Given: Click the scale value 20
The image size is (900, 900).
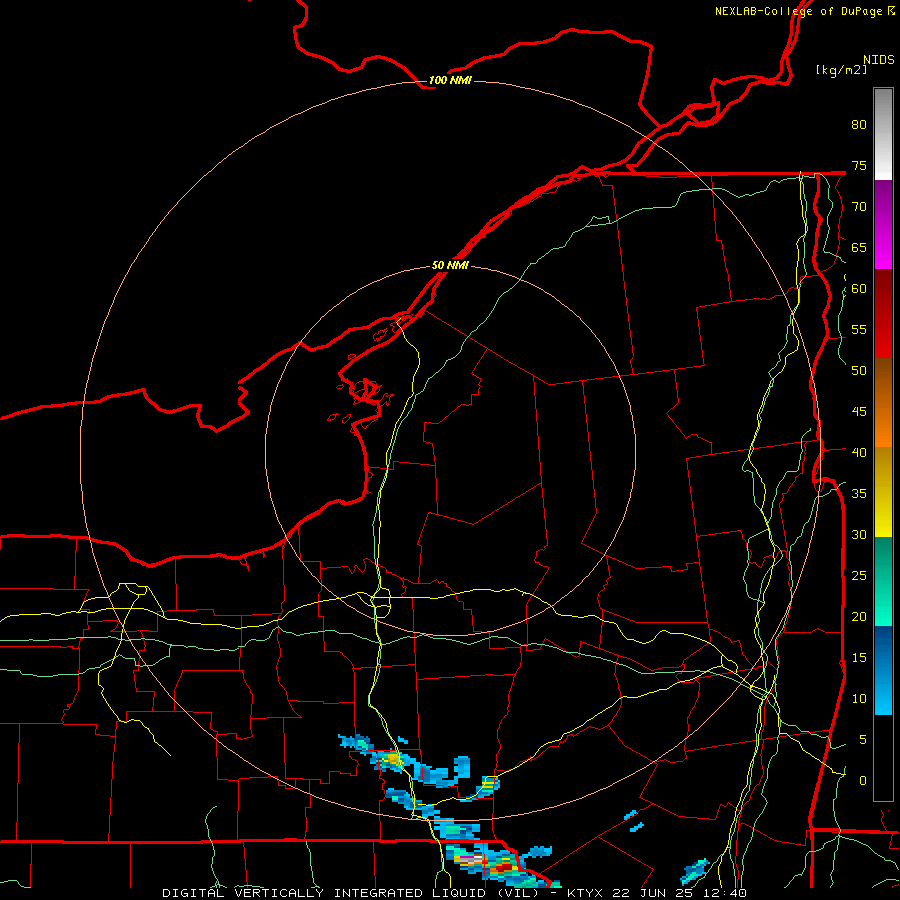Looking at the screenshot, I should coord(859,617).
